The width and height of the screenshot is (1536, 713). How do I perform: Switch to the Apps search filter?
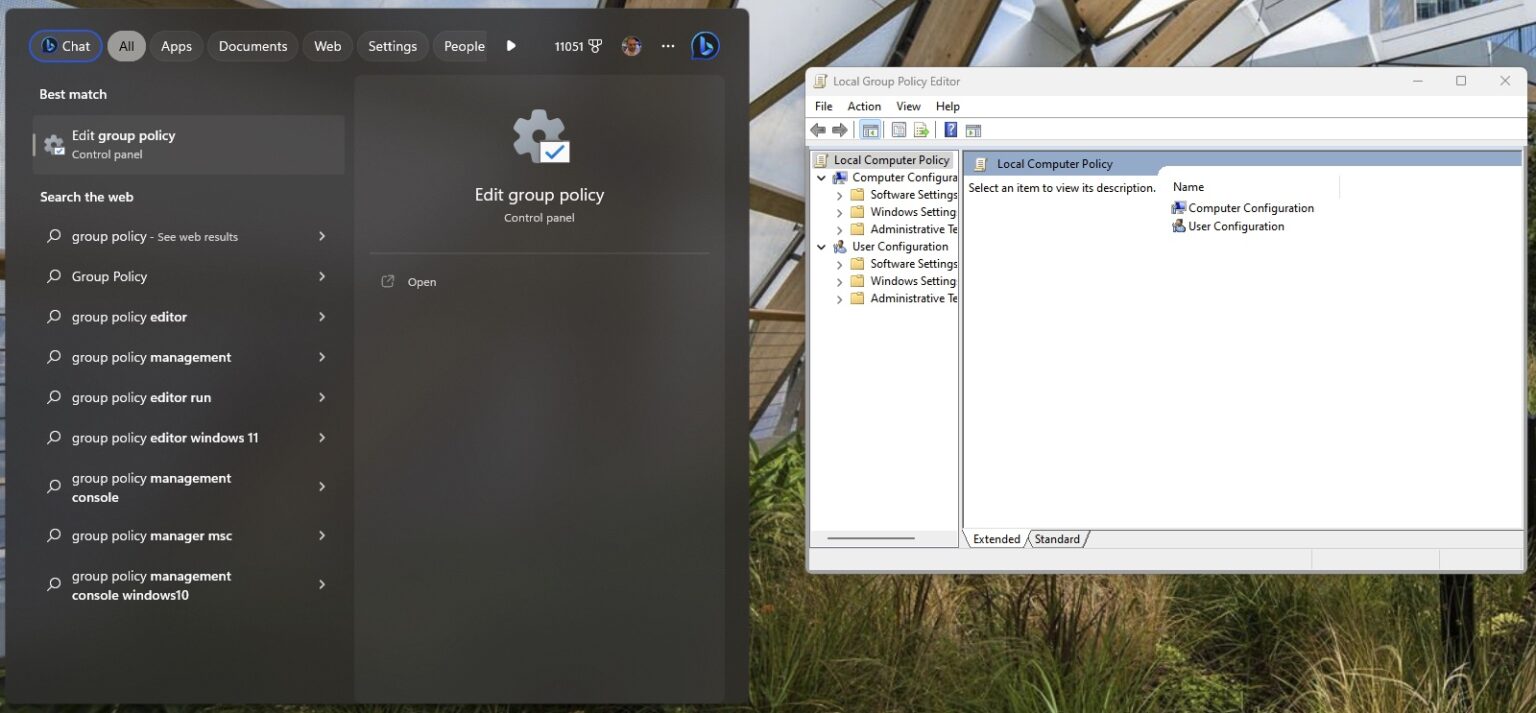click(176, 45)
